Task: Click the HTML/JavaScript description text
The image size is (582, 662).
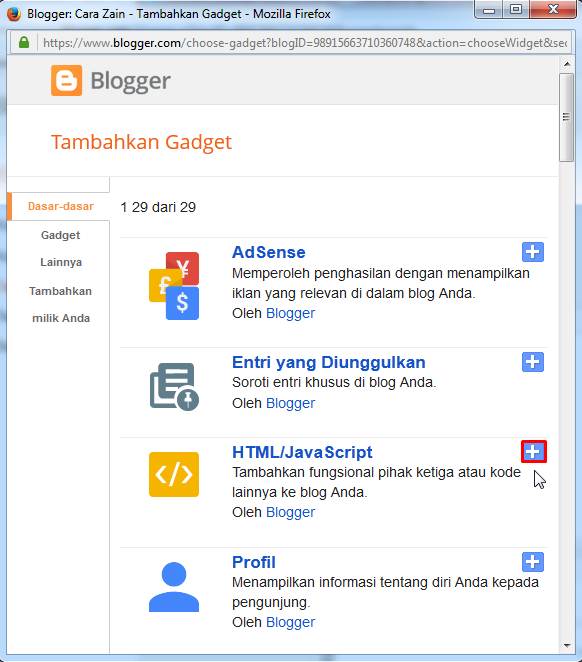Action: pos(376,482)
